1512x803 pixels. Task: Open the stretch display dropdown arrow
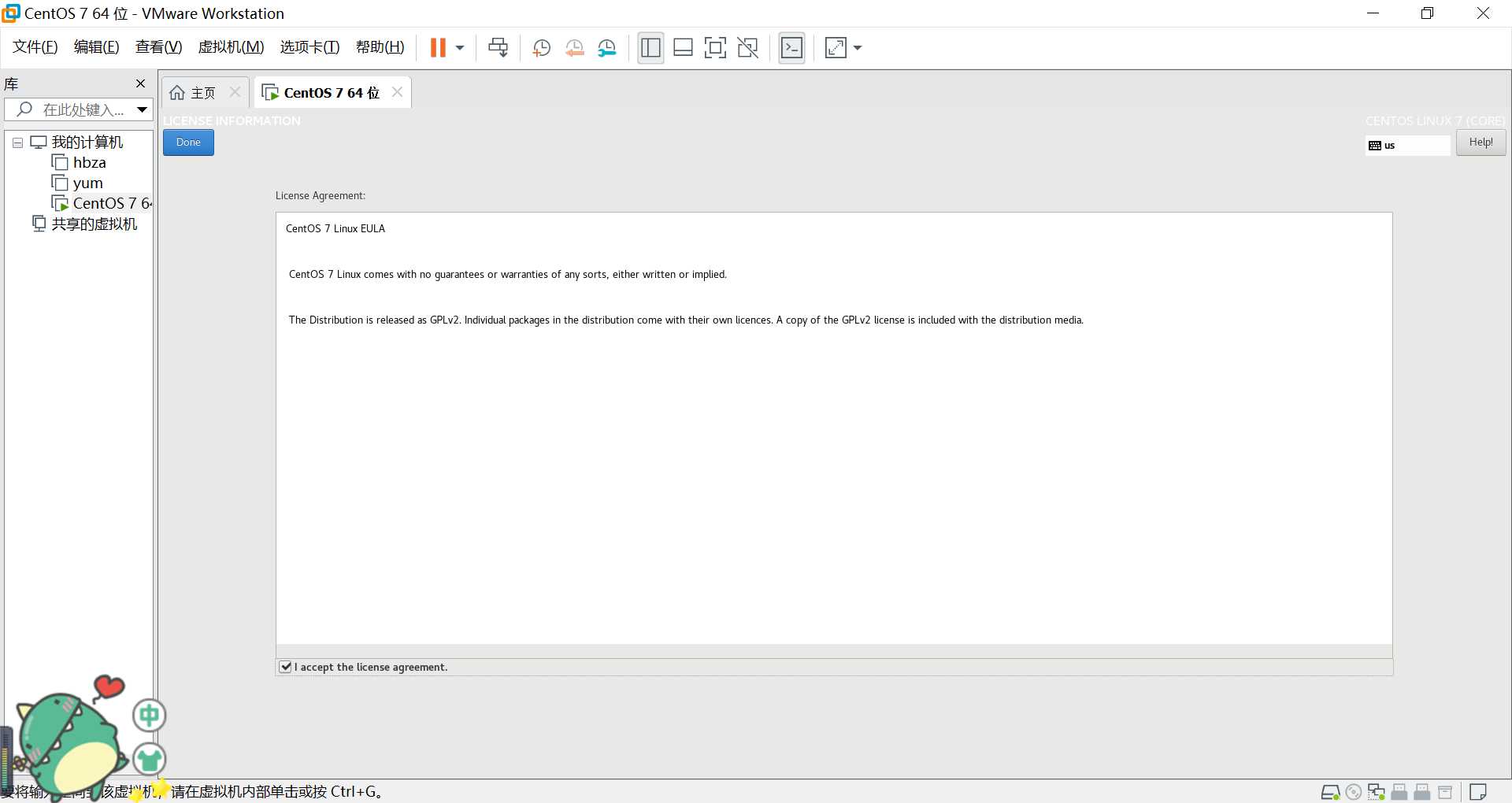[x=858, y=48]
